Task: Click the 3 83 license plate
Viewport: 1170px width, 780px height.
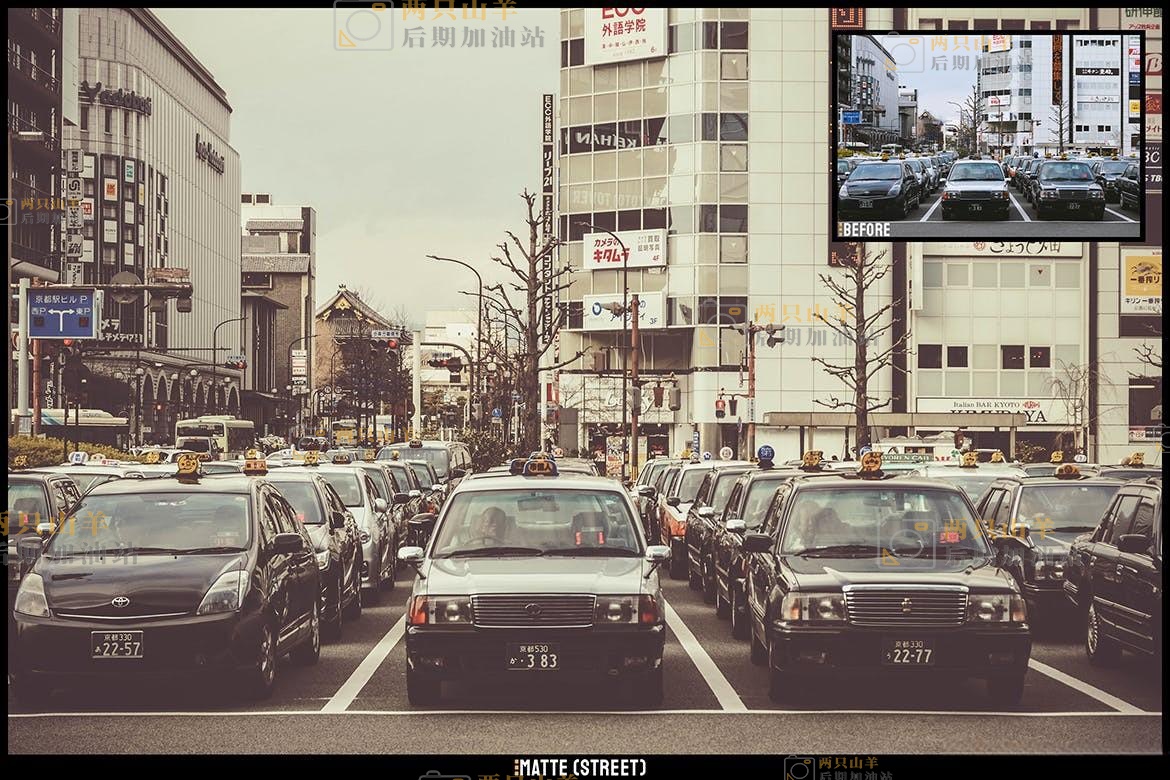Action: pyautogui.click(x=532, y=656)
